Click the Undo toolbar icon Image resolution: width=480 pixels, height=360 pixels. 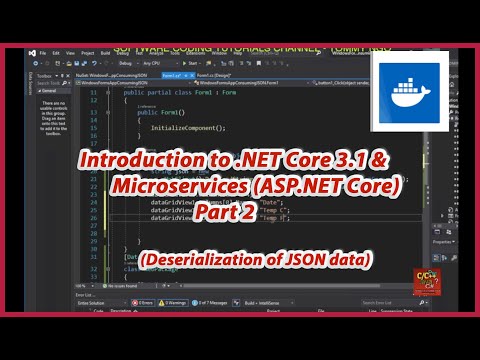click(x=94, y=63)
